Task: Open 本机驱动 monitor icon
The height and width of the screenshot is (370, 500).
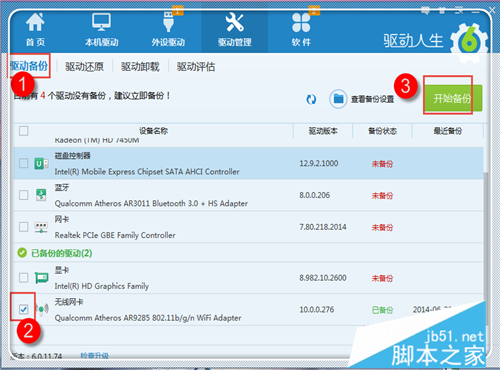Action: coord(101,22)
